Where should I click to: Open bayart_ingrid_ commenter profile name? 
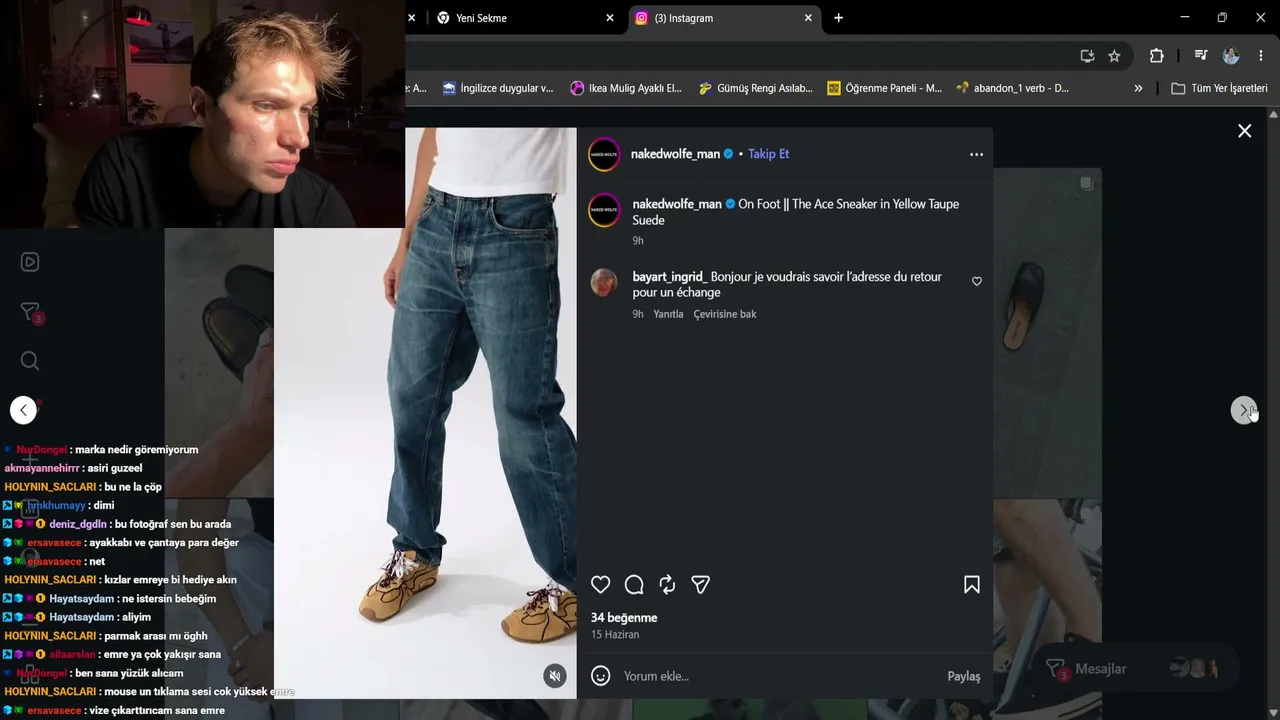(670, 277)
